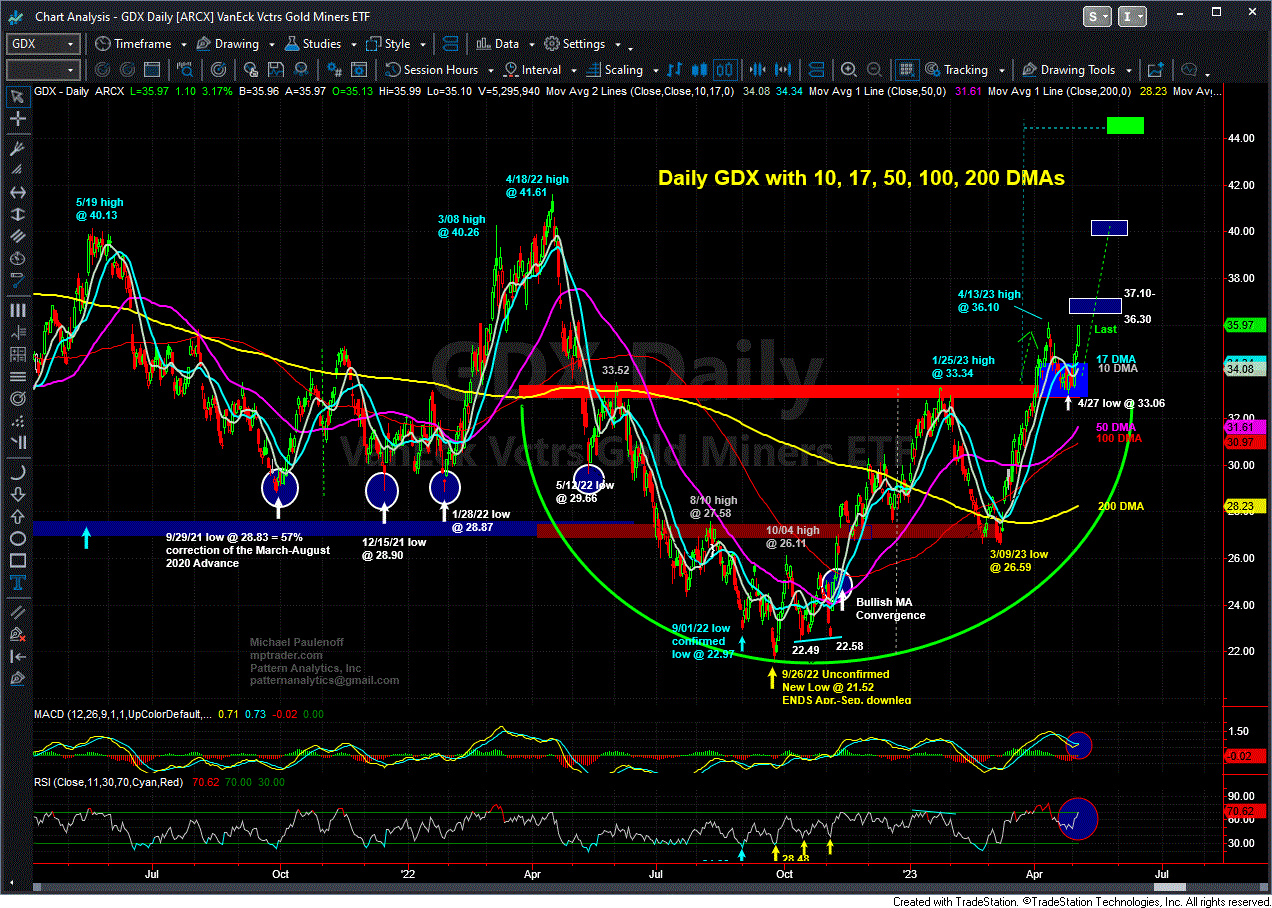Switch chart to filled candlestick style
The image size is (1272, 908).
[x=699, y=70]
